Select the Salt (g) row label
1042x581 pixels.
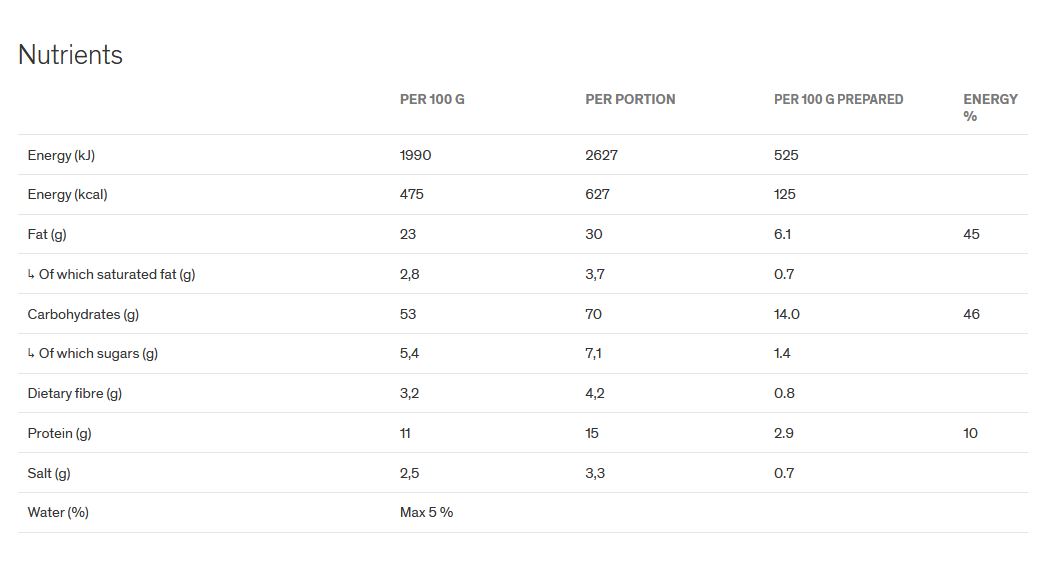tap(49, 473)
